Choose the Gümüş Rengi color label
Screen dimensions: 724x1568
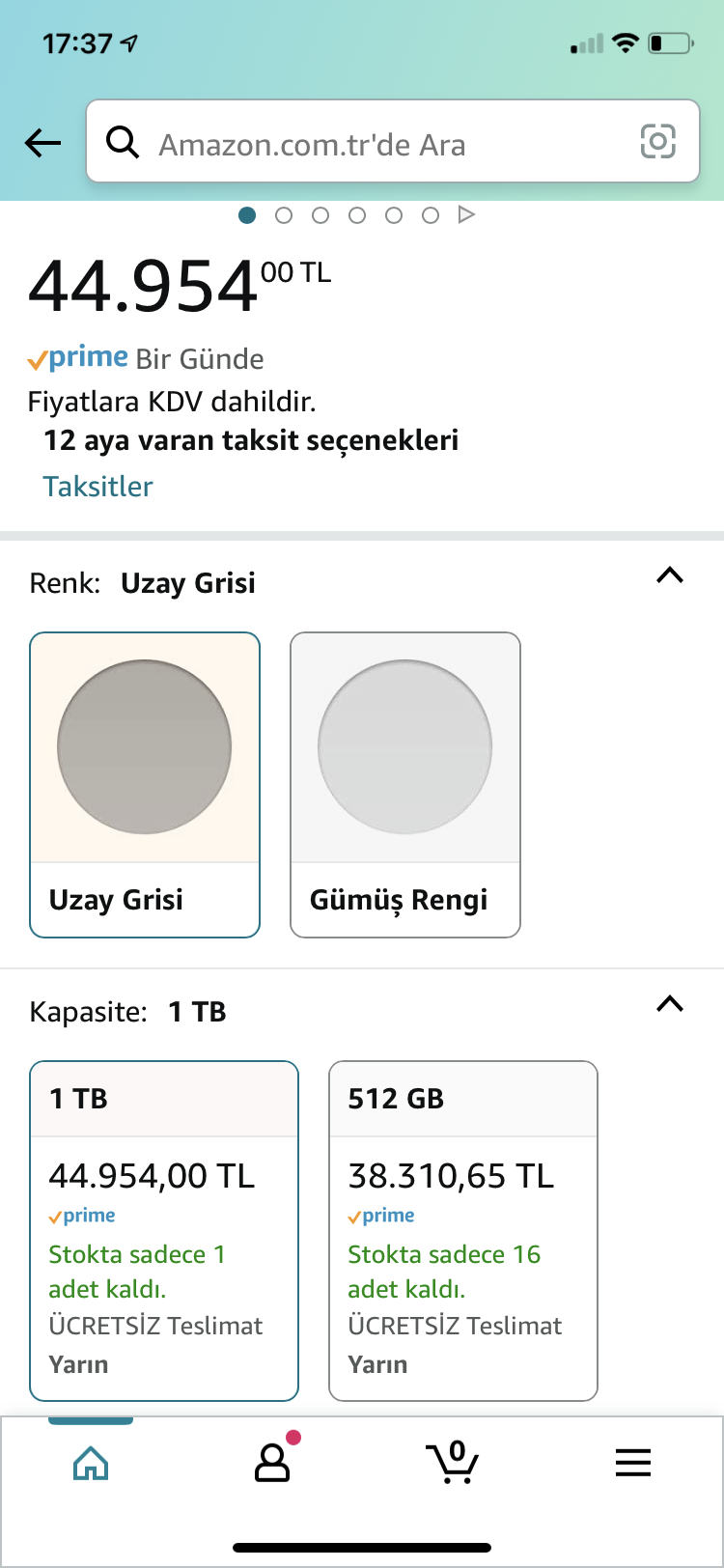point(399,900)
